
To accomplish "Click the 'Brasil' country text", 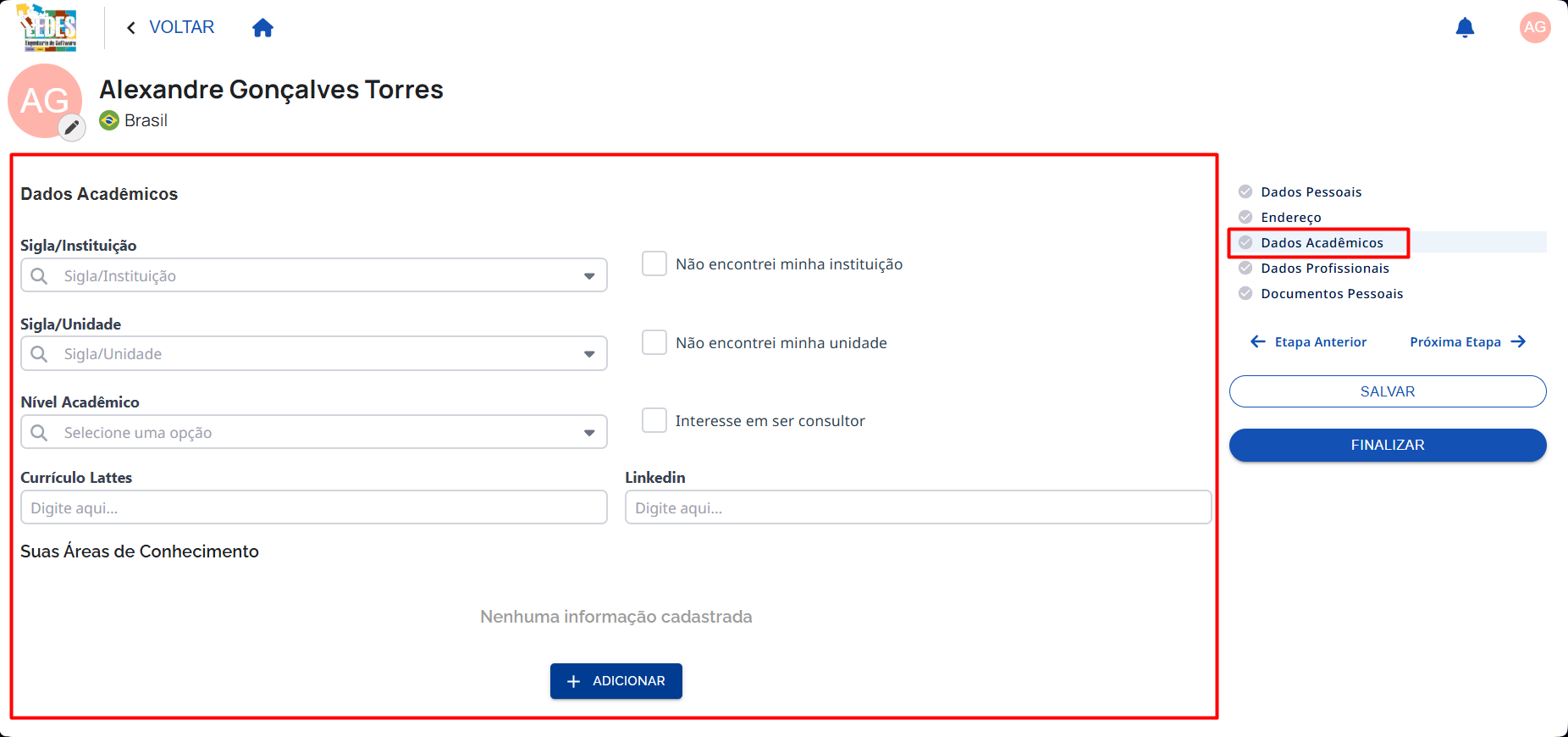I will pyautogui.click(x=146, y=120).
